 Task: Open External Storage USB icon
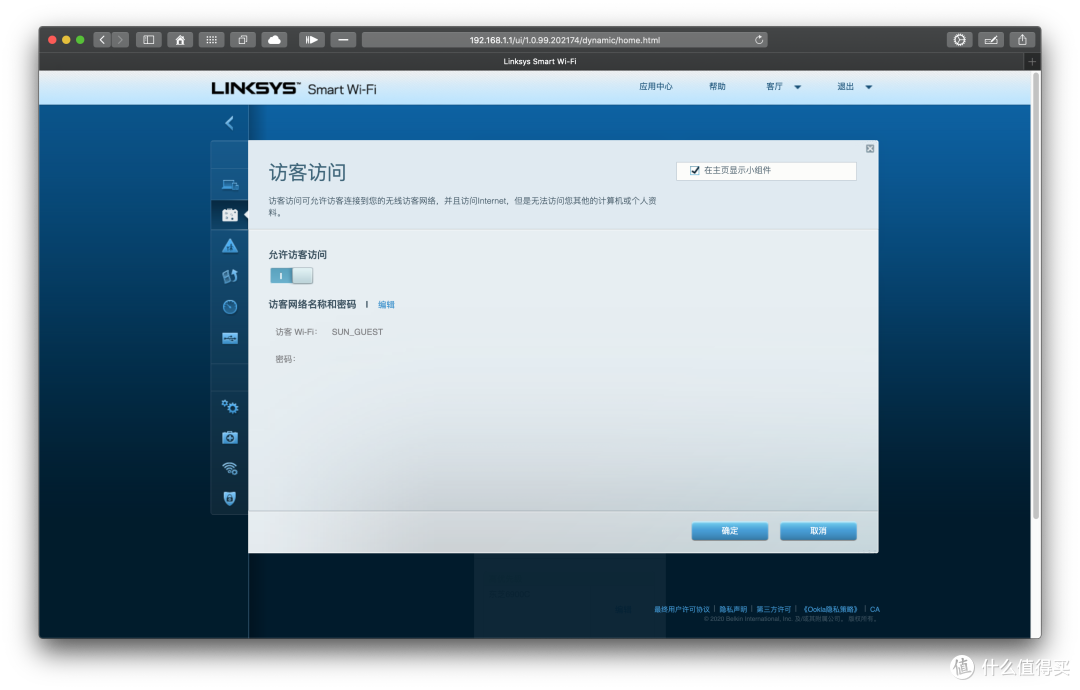(x=230, y=338)
